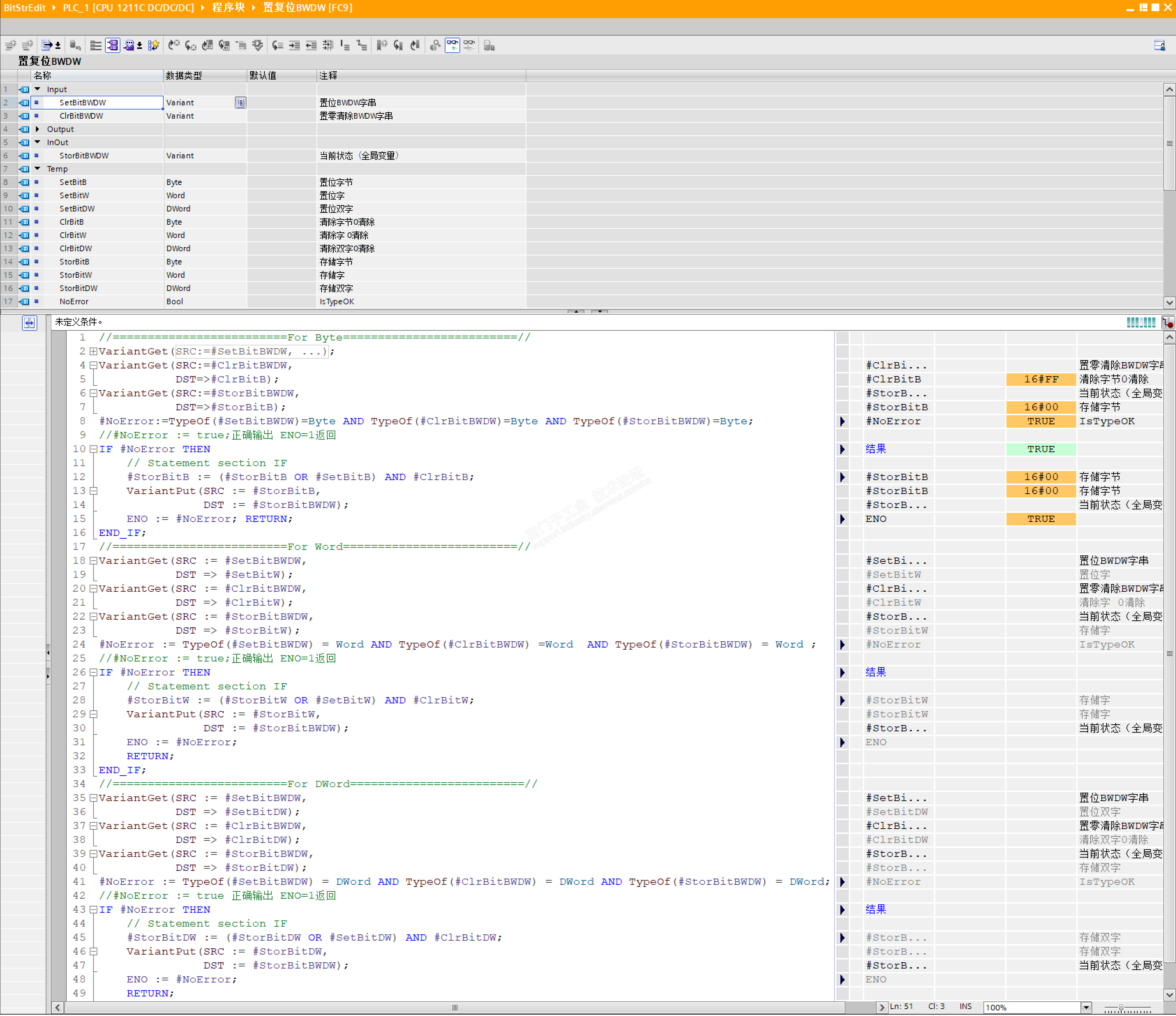Toggle the monitoring glasses icon in toolbar
This screenshot has width=1176, height=1016.
click(x=452, y=45)
